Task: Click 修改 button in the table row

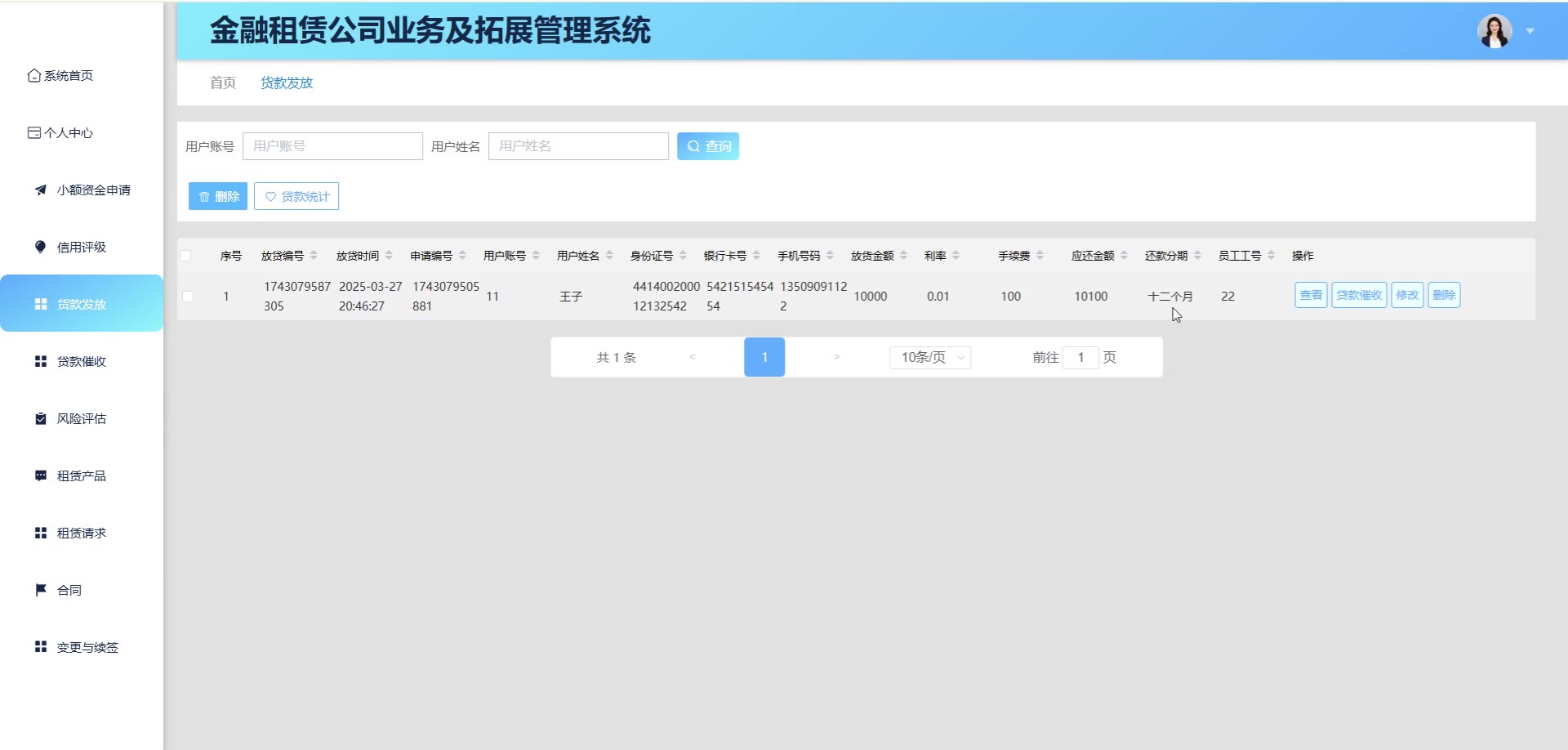Action: pyautogui.click(x=1407, y=295)
